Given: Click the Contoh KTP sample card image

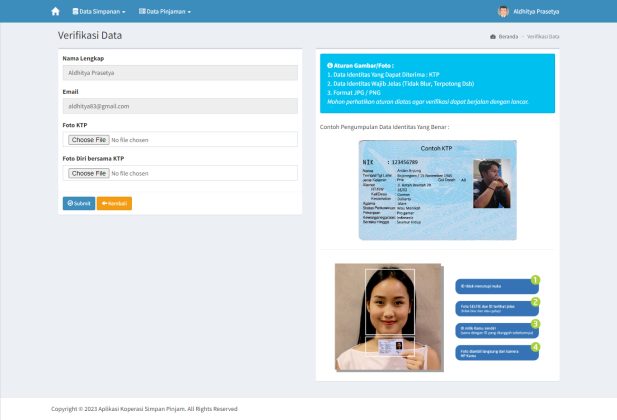Looking at the screenshot, I should click(438, 189).
